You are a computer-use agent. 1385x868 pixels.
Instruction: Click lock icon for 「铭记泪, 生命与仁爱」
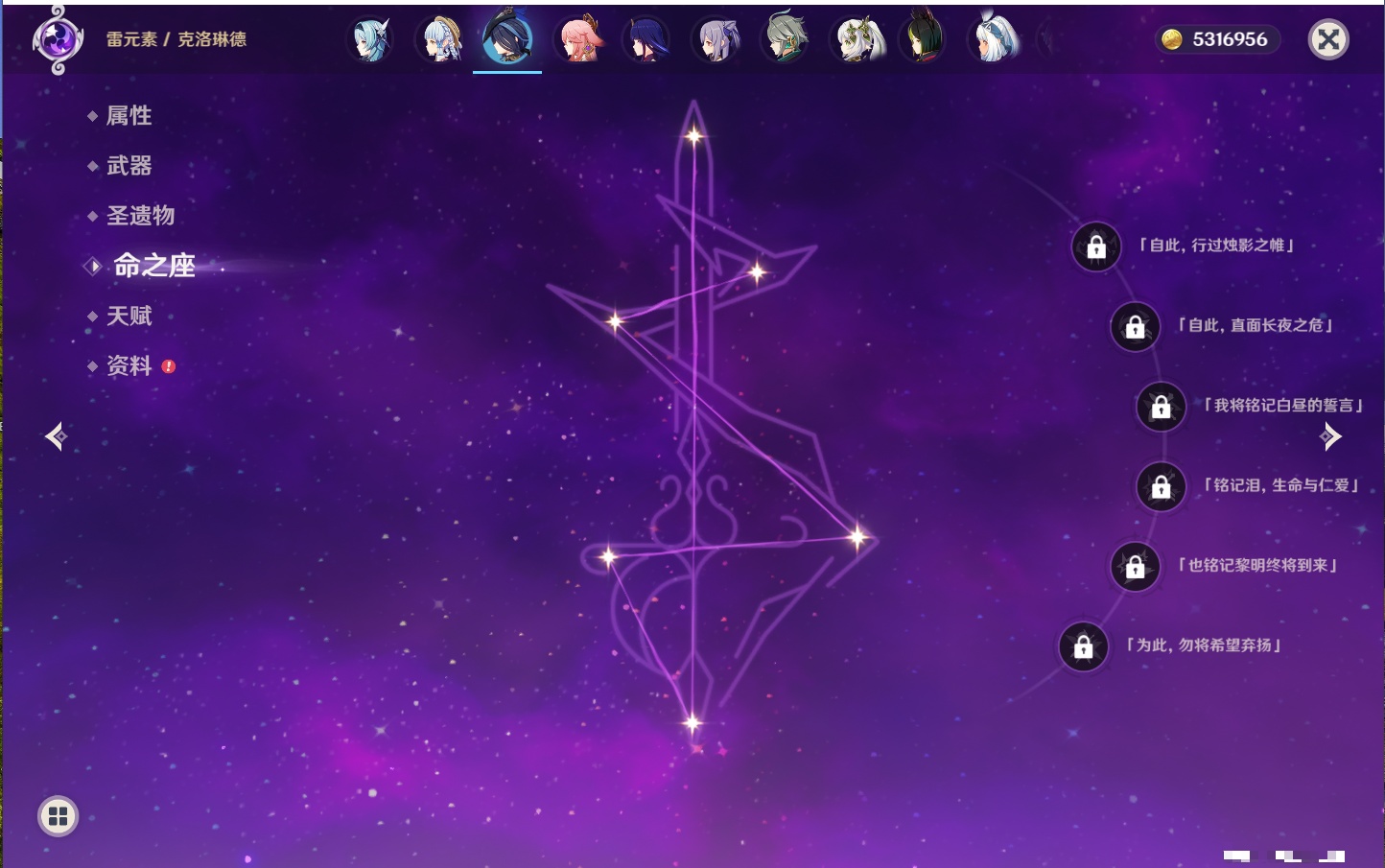click(1161, 487)
